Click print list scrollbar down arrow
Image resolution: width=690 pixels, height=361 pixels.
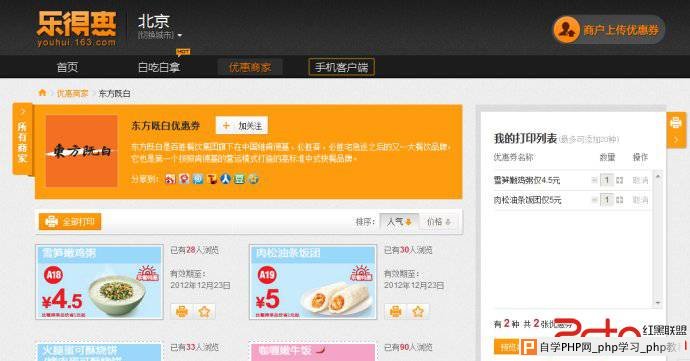pos(658,303)
